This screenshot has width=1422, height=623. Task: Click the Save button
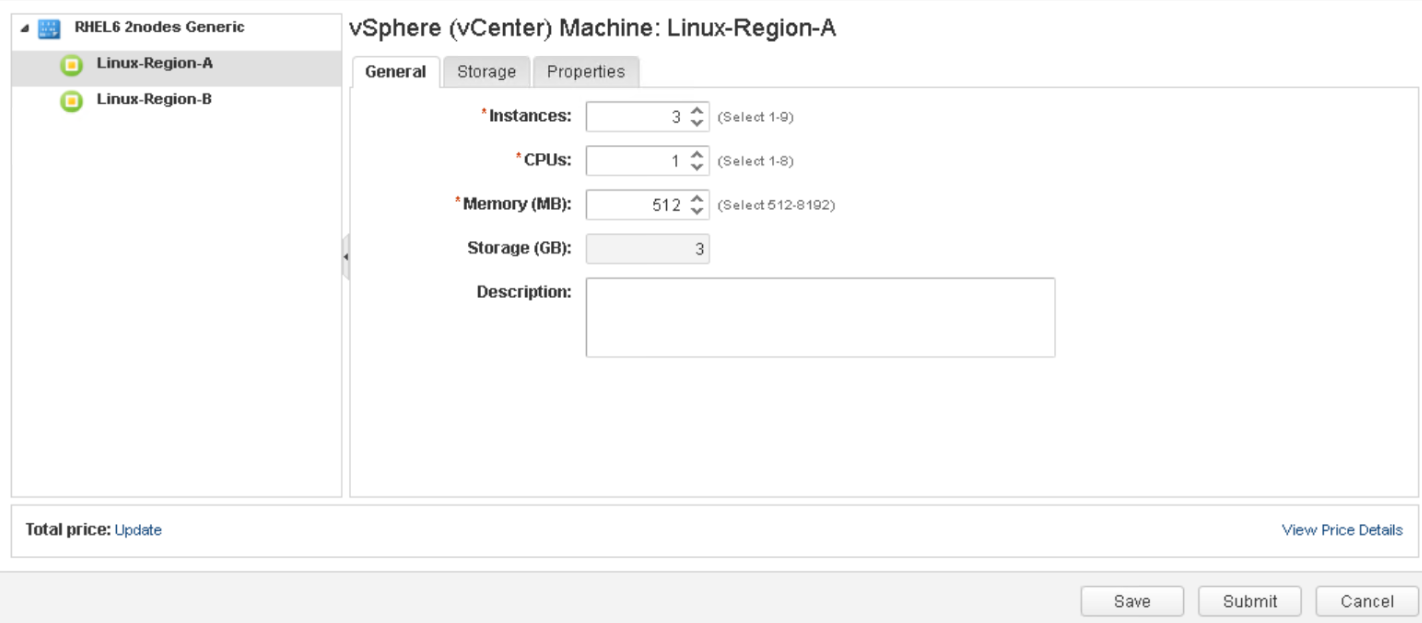1132,601
